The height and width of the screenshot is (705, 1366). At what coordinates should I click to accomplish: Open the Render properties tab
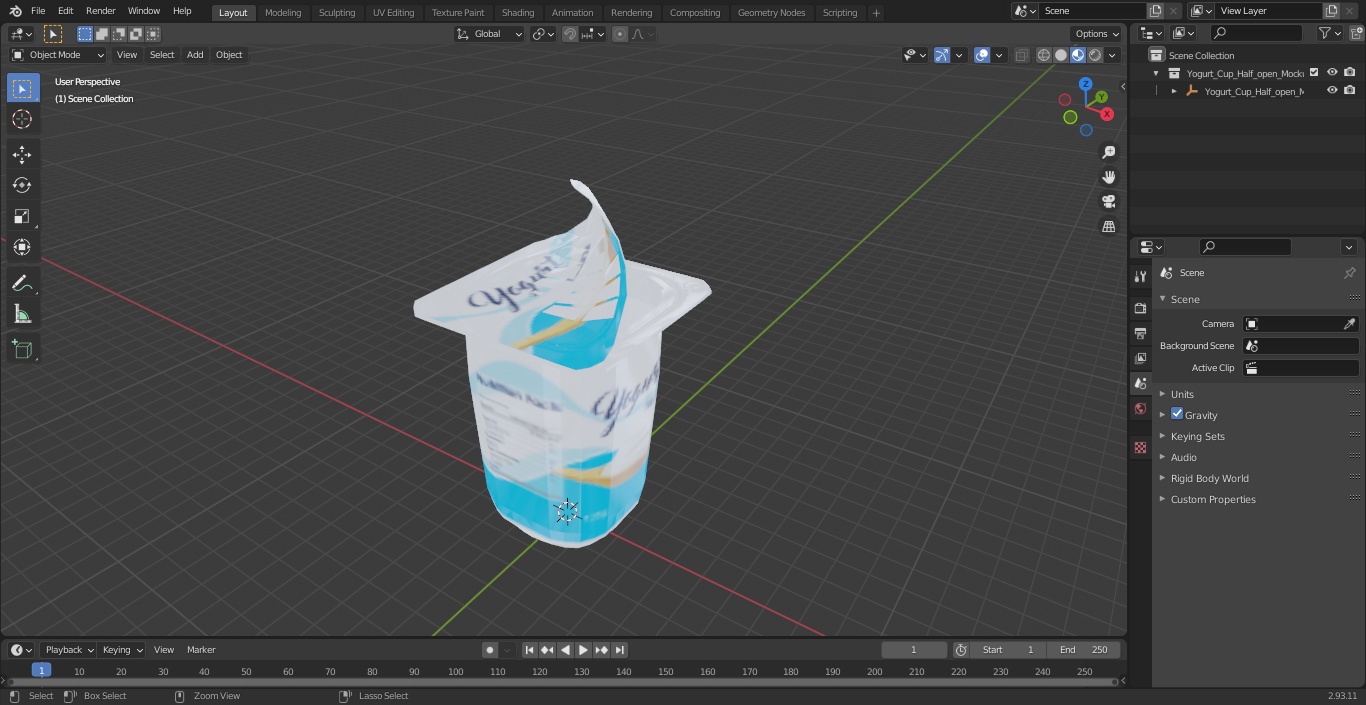(1140, 308)
